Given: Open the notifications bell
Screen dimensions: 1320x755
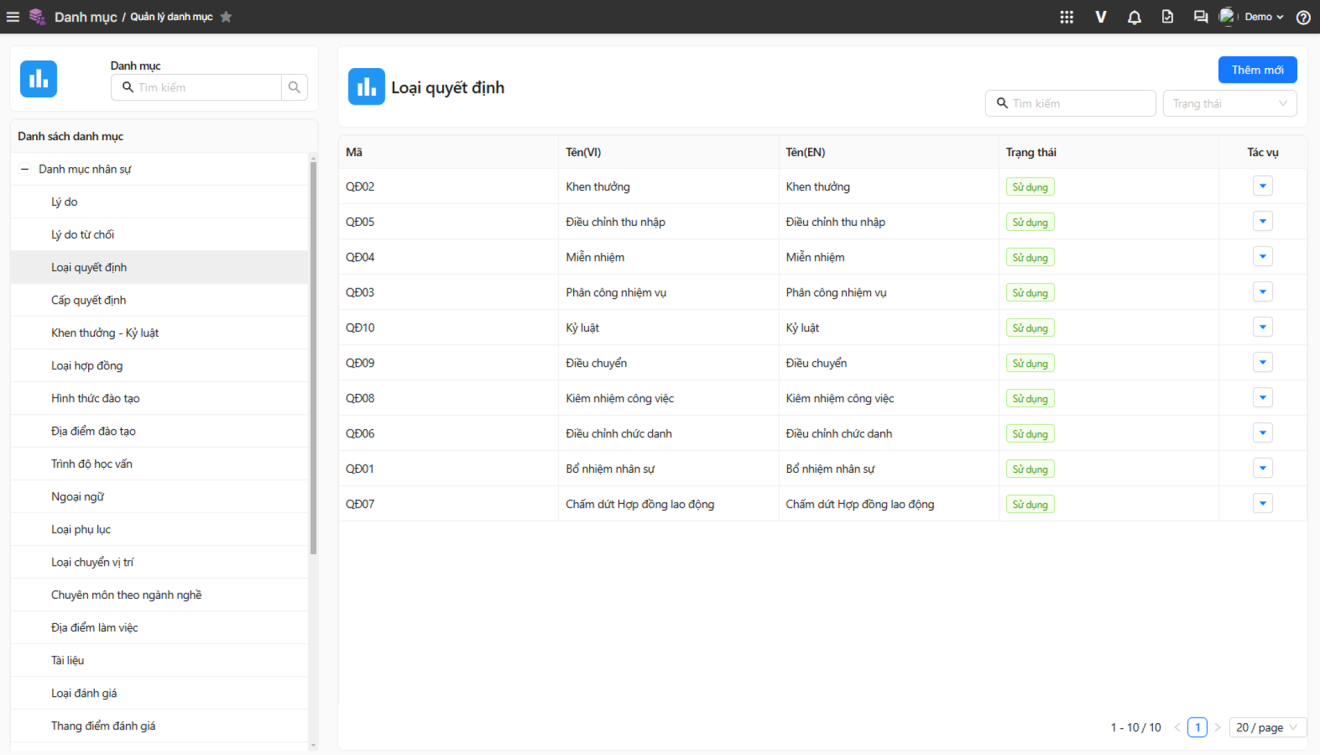Looking at the screenshot, I should [1134, 17].
